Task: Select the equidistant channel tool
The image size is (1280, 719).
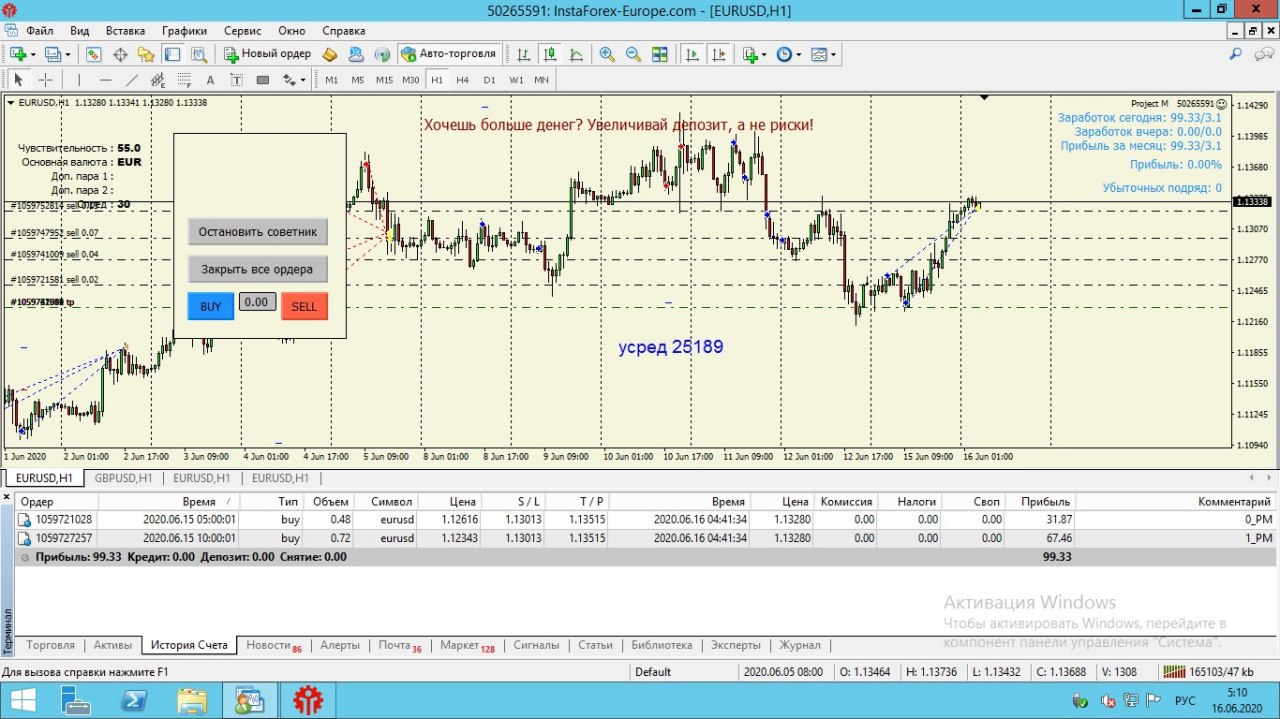Action: pyautogui.click(x=158, y=80)
